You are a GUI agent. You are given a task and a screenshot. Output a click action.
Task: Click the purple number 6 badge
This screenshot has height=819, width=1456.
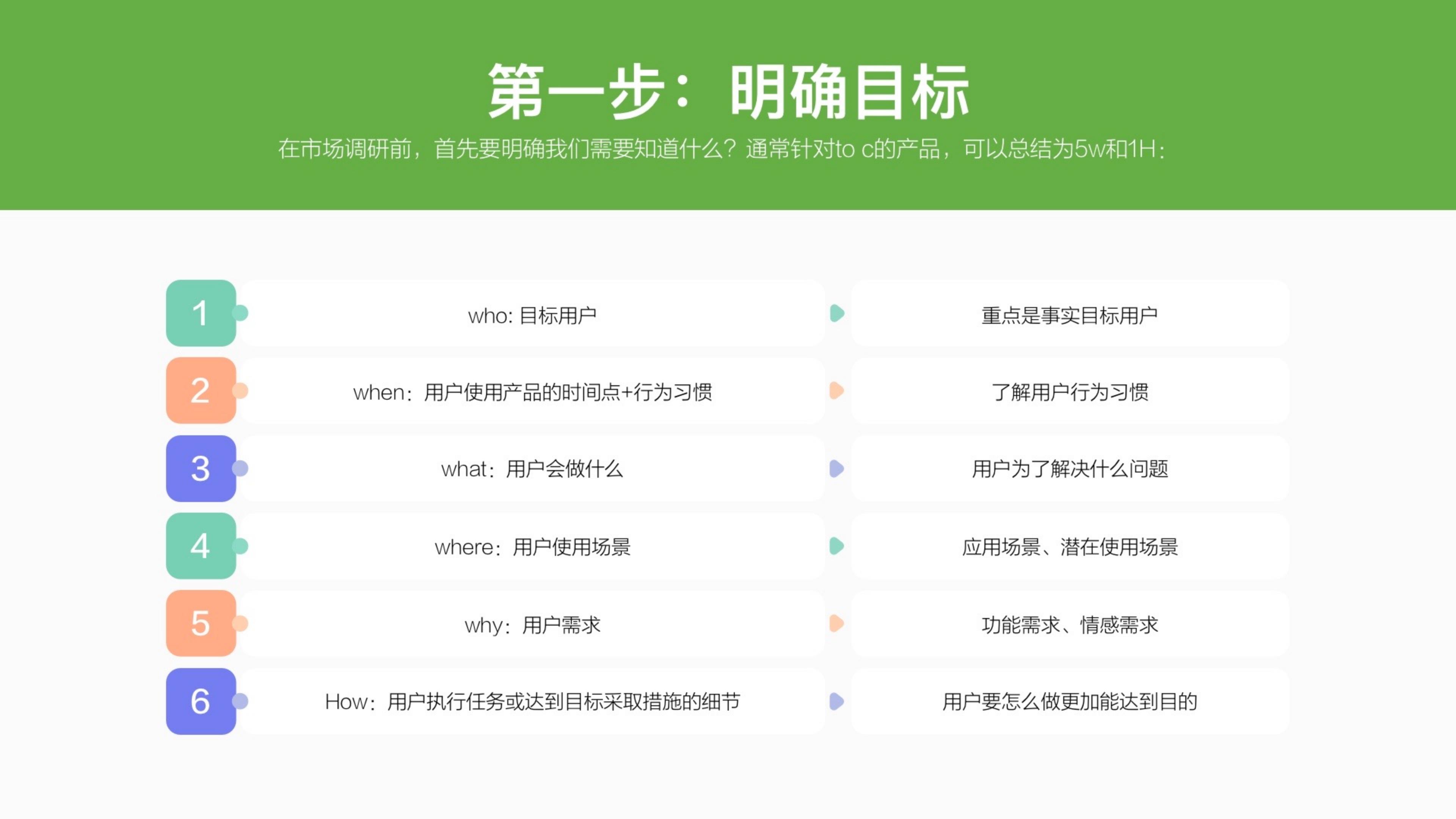point(201,701)
